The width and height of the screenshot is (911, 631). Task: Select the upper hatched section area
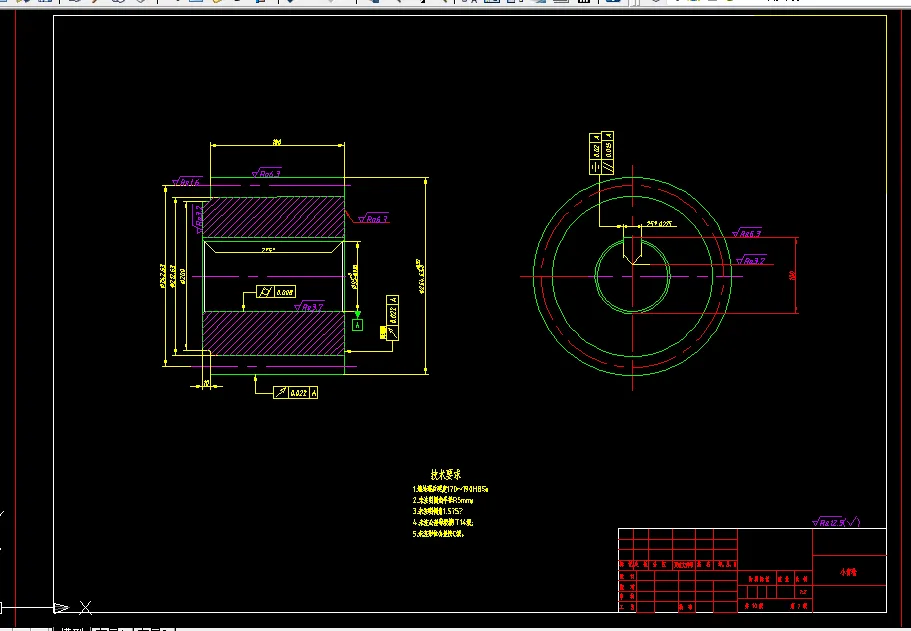(x=273, y=217)
